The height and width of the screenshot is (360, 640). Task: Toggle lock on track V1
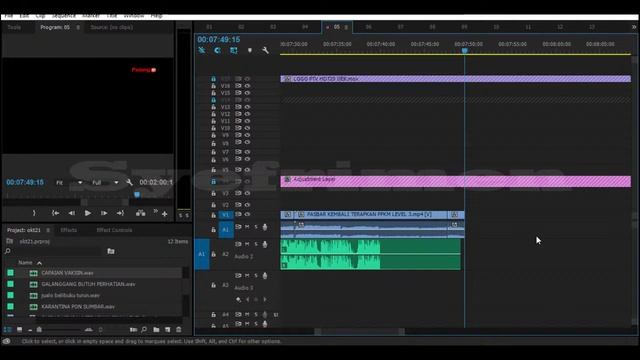pyautogui.click(x=213, y=215)
